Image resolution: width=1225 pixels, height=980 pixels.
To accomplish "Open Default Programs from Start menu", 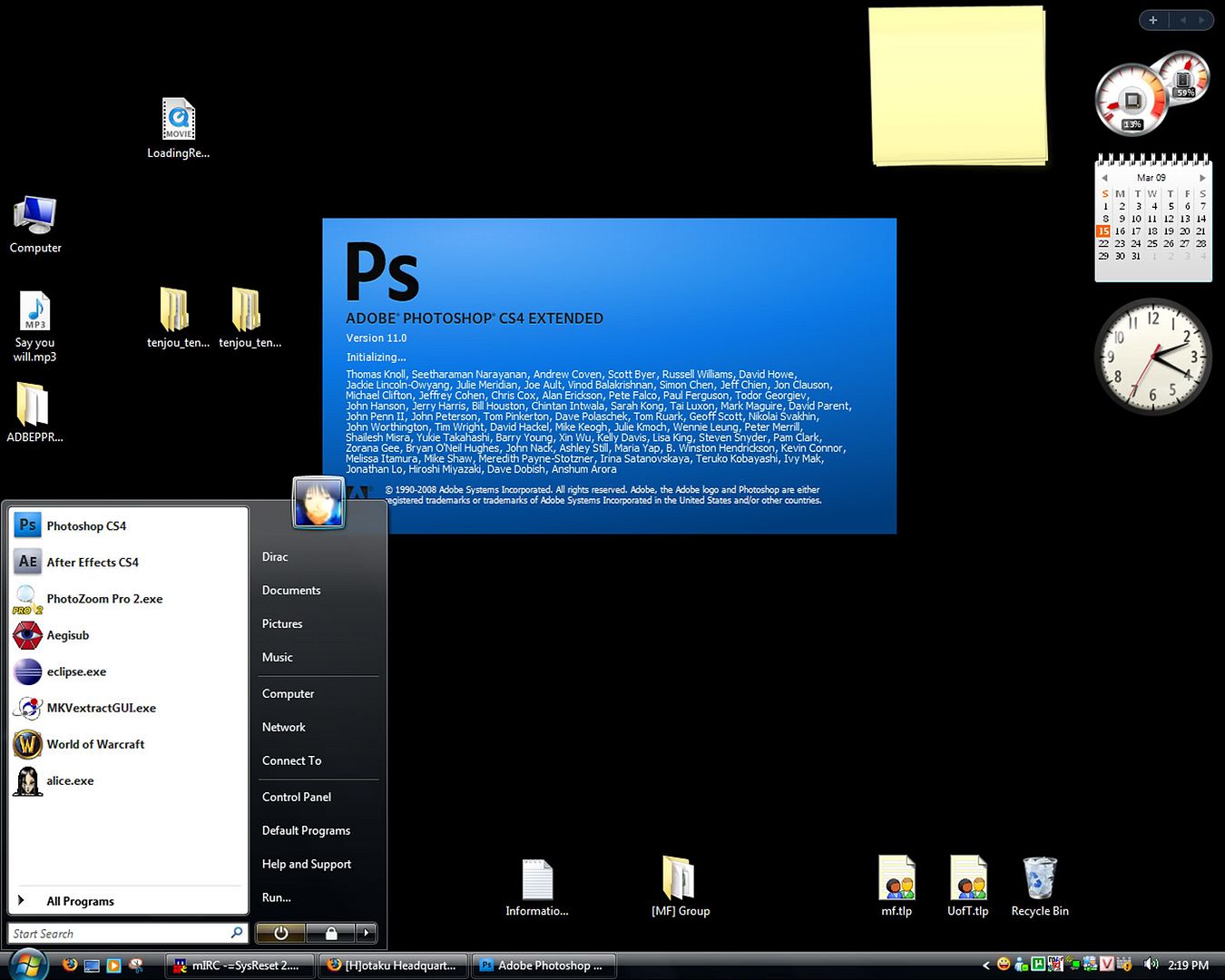I will pyautogui.click(x=318, y=831).
